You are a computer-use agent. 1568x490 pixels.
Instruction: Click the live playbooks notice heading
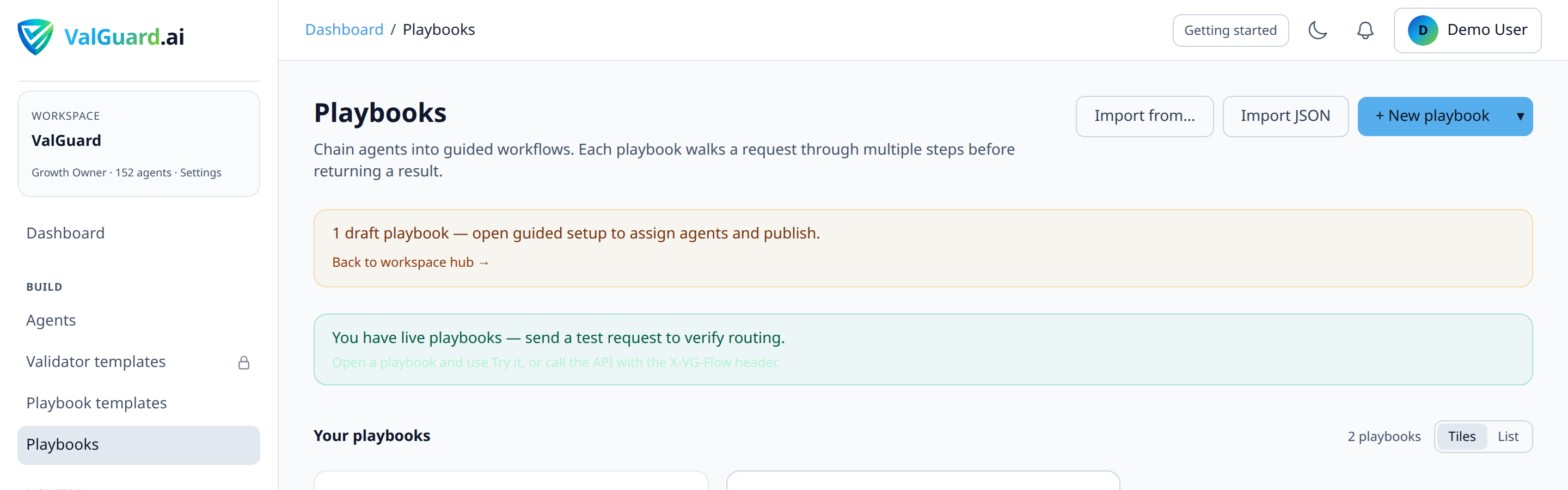pos(558,338)
